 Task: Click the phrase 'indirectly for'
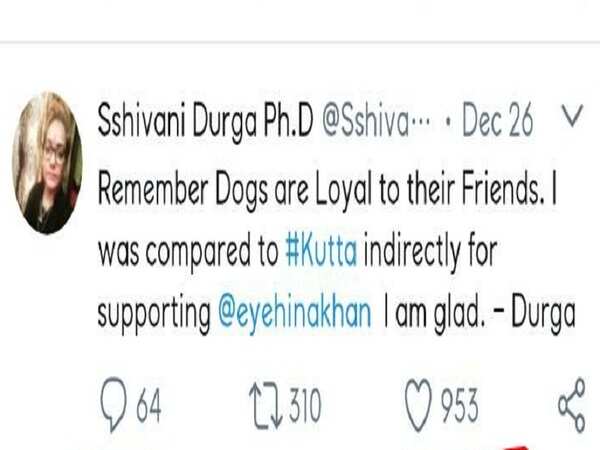(430, 252)
